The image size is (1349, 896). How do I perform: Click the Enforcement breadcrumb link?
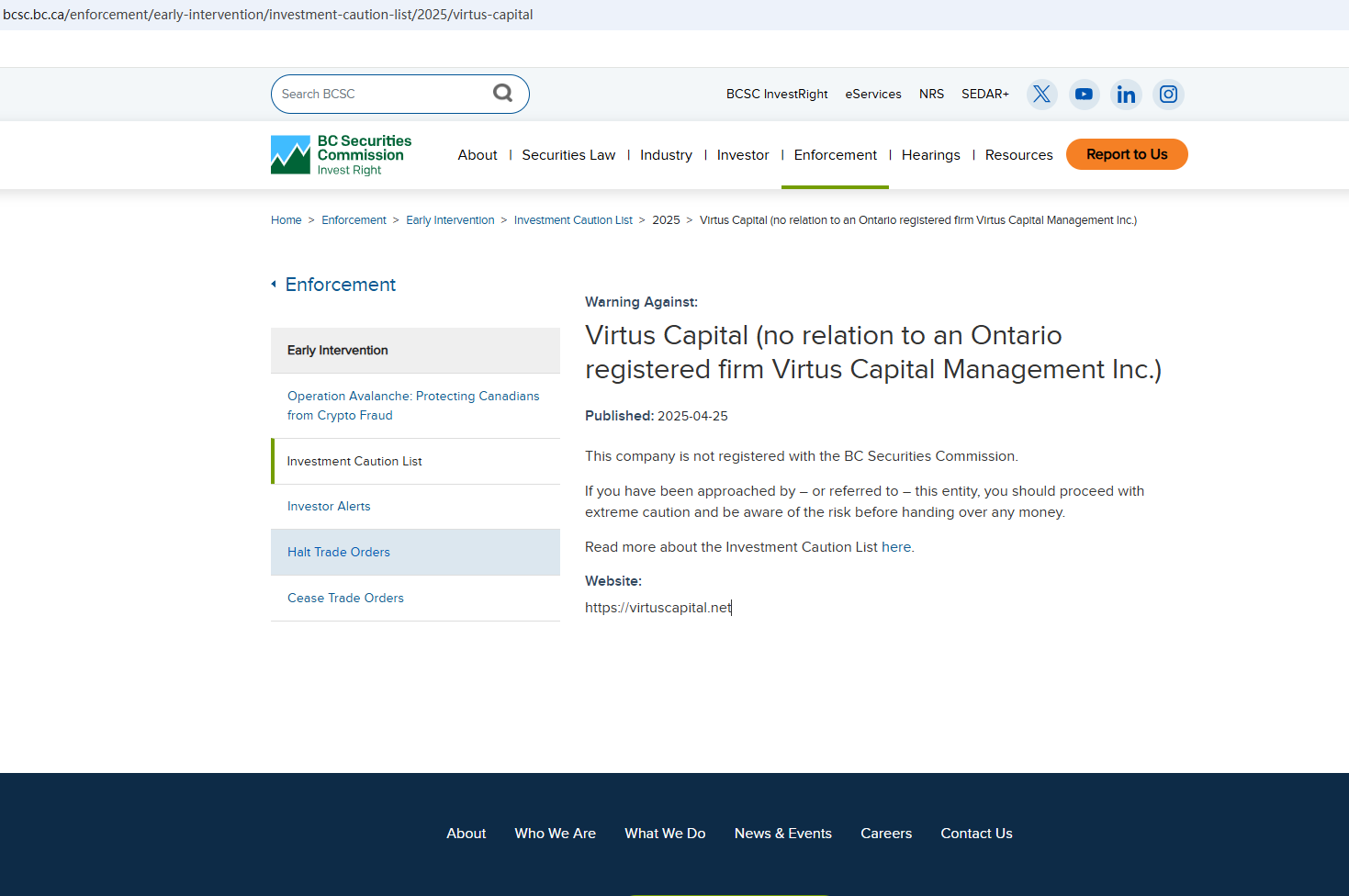354,220
